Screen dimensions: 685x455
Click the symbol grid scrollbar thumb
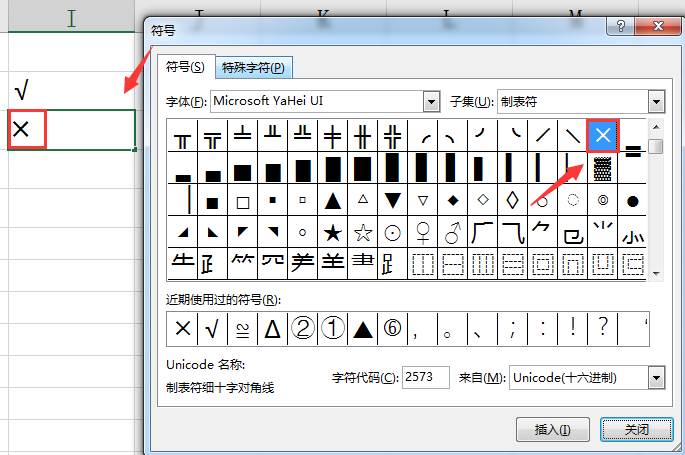tap(655, 146)
